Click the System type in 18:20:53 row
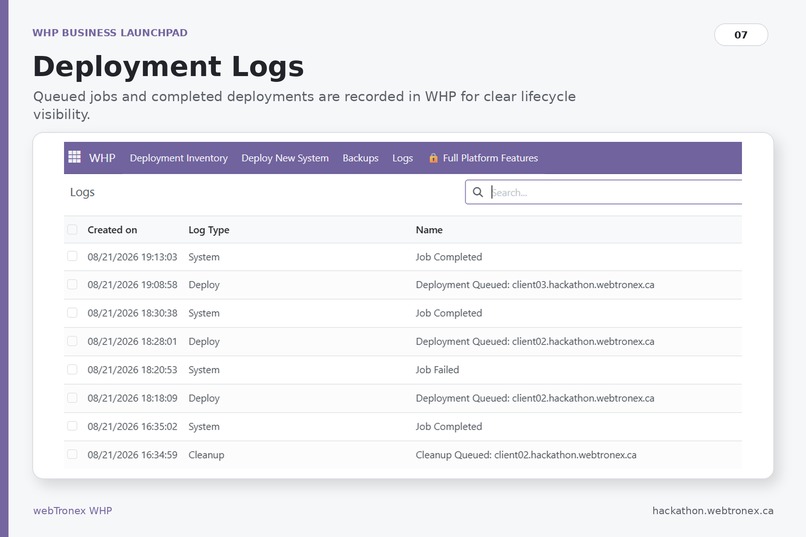Viewport: 806px width, 537px height. click(x=204, y=369)
